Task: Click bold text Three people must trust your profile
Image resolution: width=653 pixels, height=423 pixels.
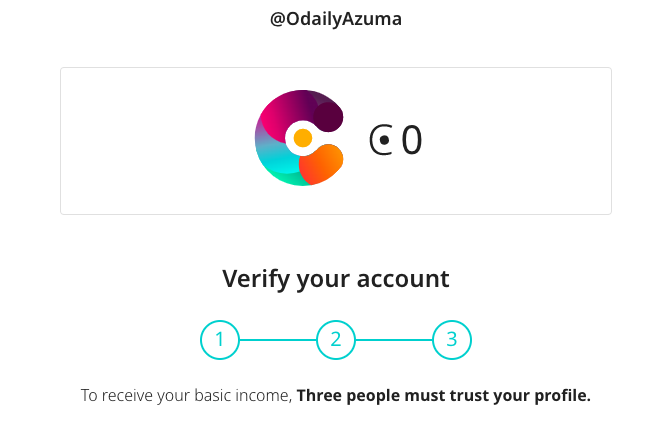Action: click(x=444, y=396)
